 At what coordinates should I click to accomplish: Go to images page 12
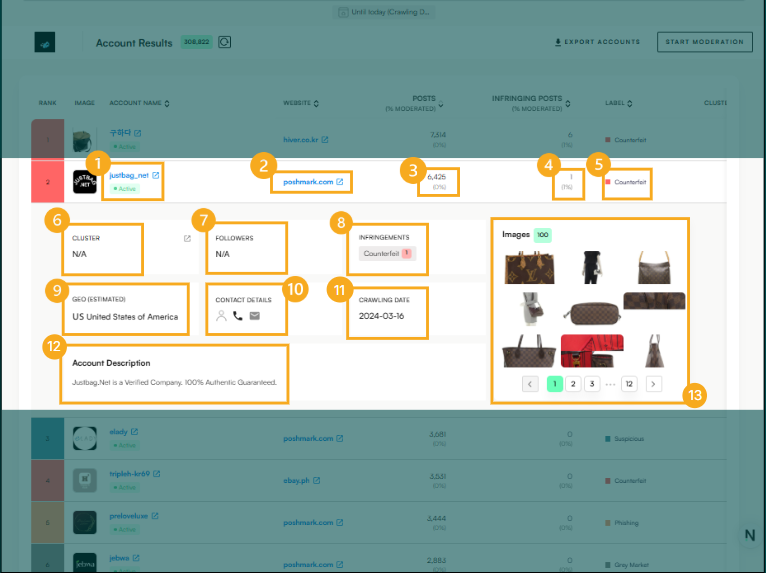629,384
